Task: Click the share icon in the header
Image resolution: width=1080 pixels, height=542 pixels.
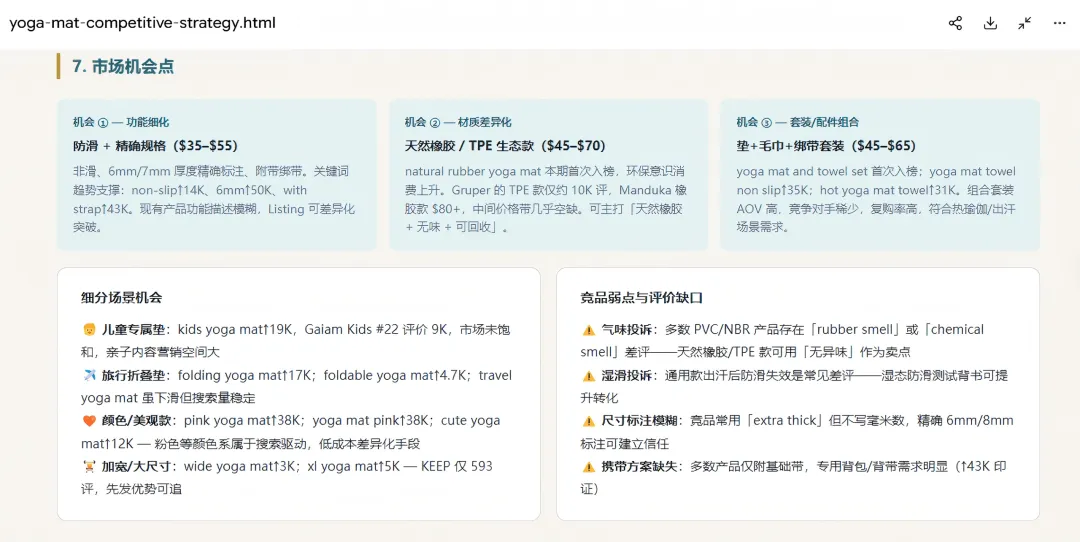Action: pyautogui.click(x=955, y=23)
